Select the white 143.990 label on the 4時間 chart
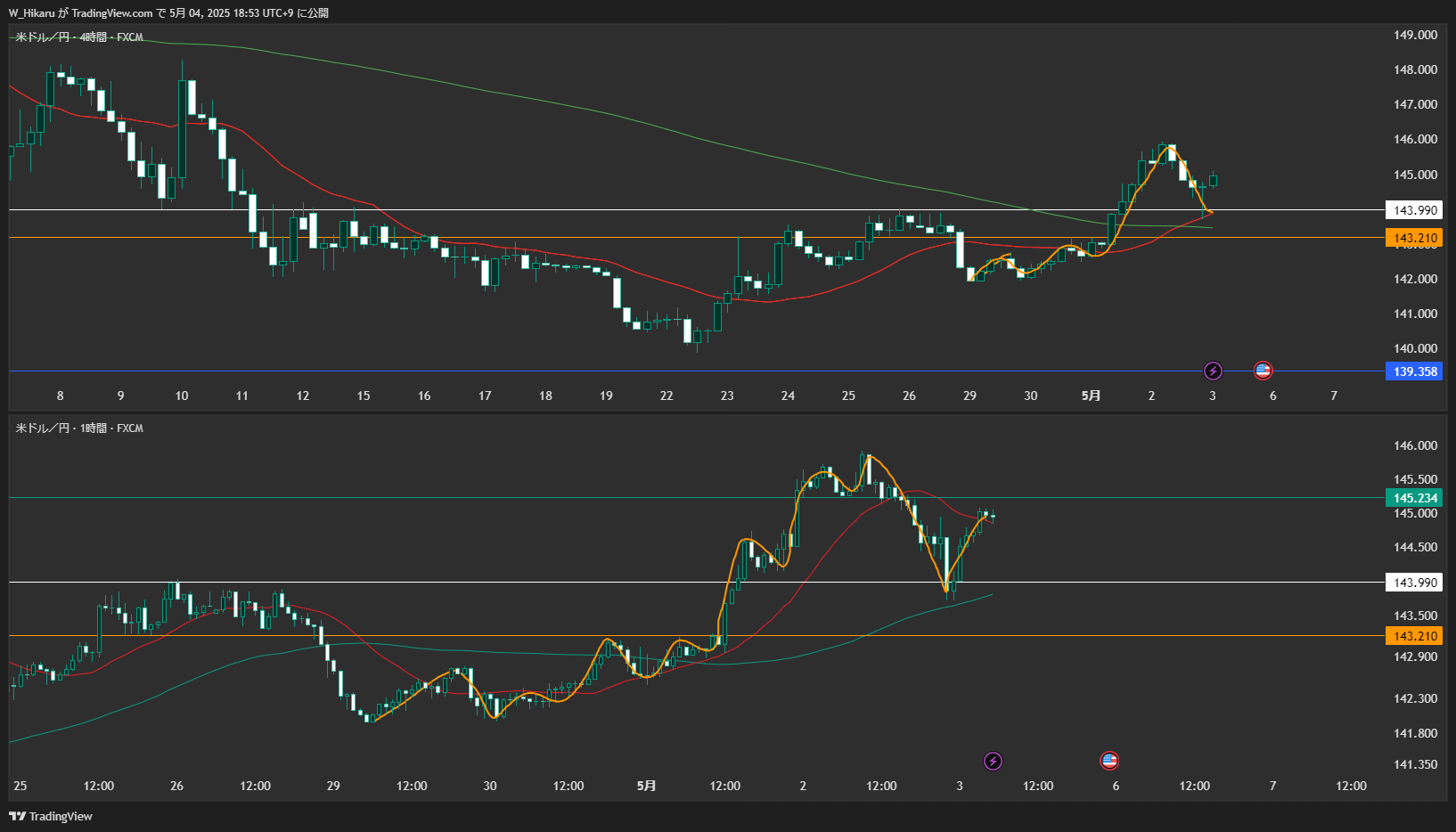Screen dimensions: 1456x832 click(1414, 210)
